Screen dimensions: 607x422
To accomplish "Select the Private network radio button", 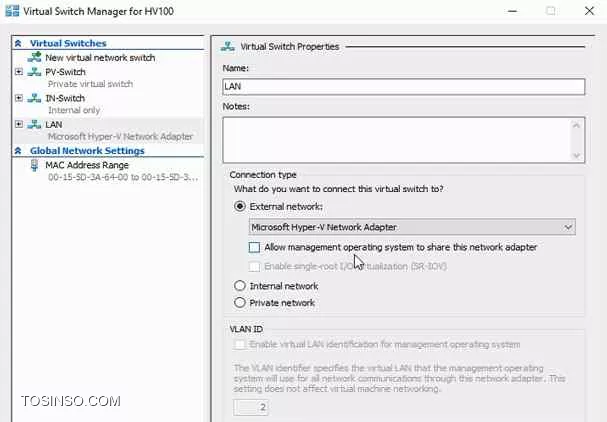I will pyautogui.click(x=240, y=302).
